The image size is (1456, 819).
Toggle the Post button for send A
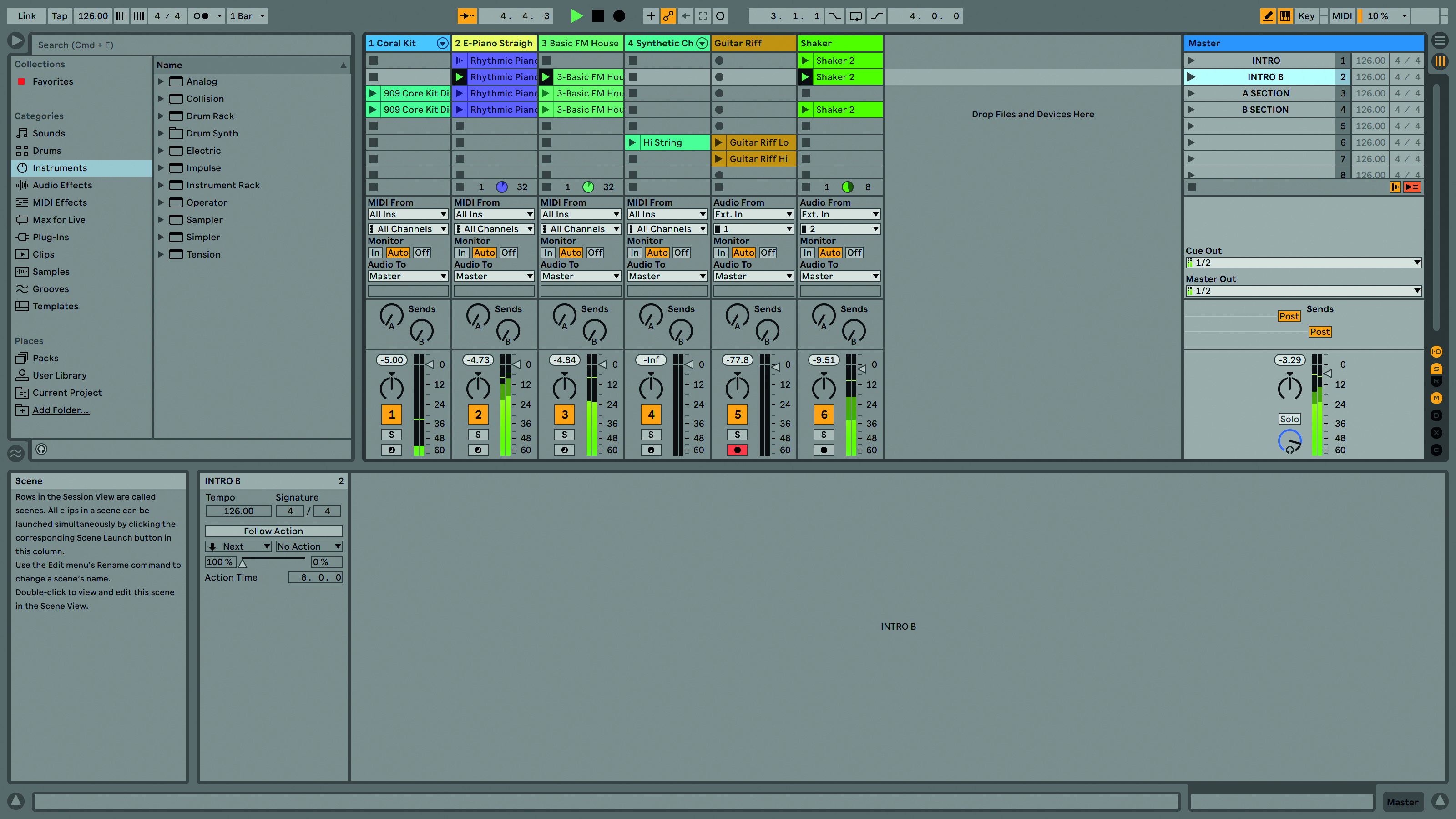[x=1289, y=317]
